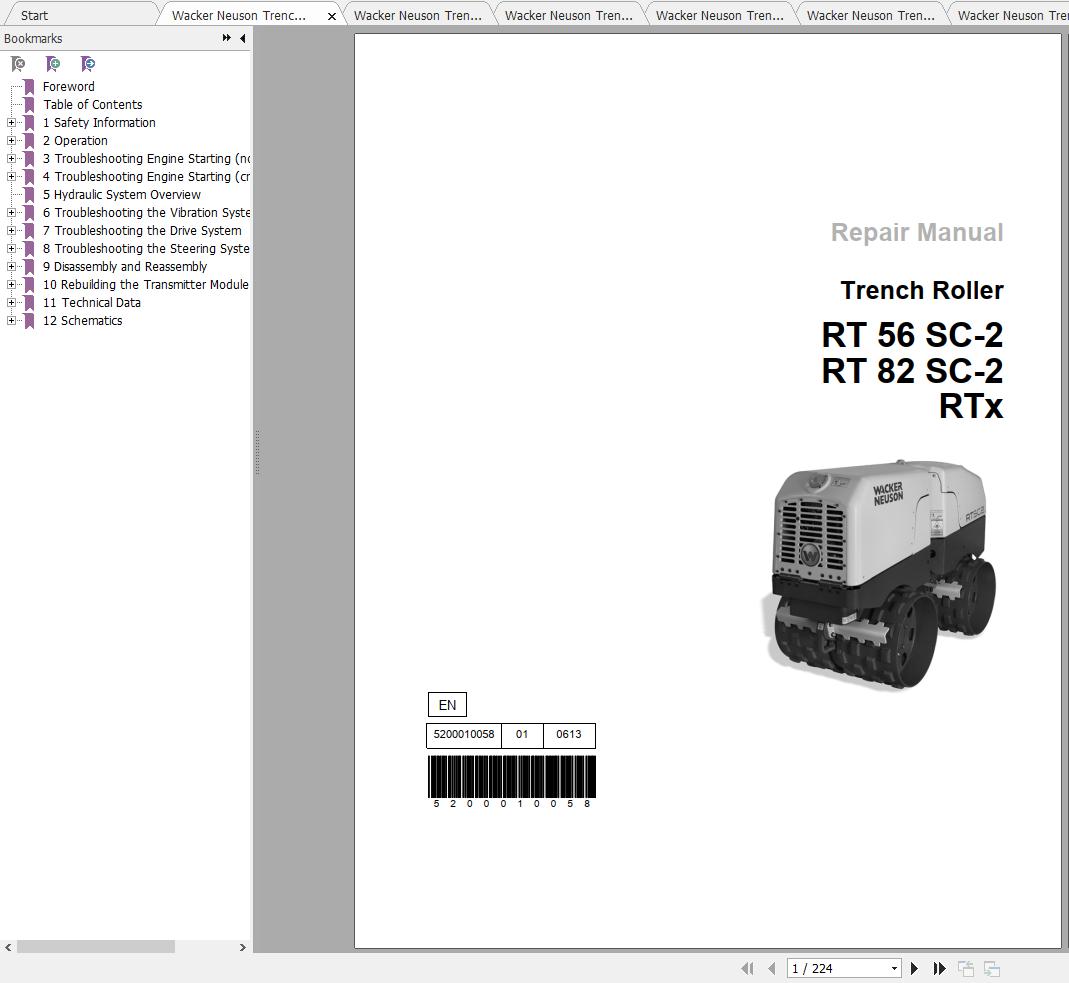This screenshot has width=1069, height=983.
Task: Click the add new bookmark icon
Action: click(53, 64)
